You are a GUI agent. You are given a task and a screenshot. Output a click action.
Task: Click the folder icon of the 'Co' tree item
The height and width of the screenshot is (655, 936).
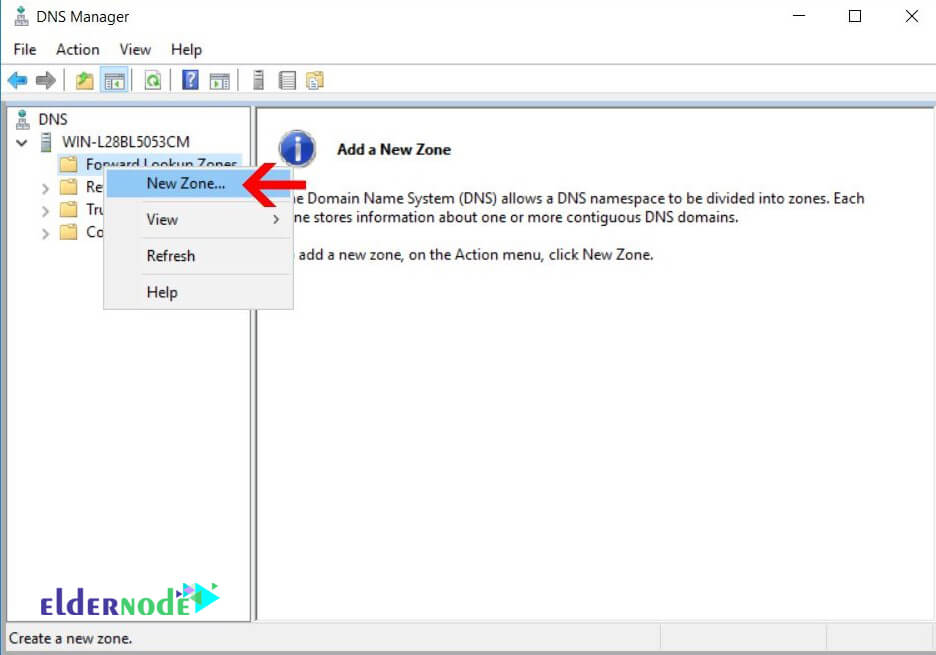[69, 232]
